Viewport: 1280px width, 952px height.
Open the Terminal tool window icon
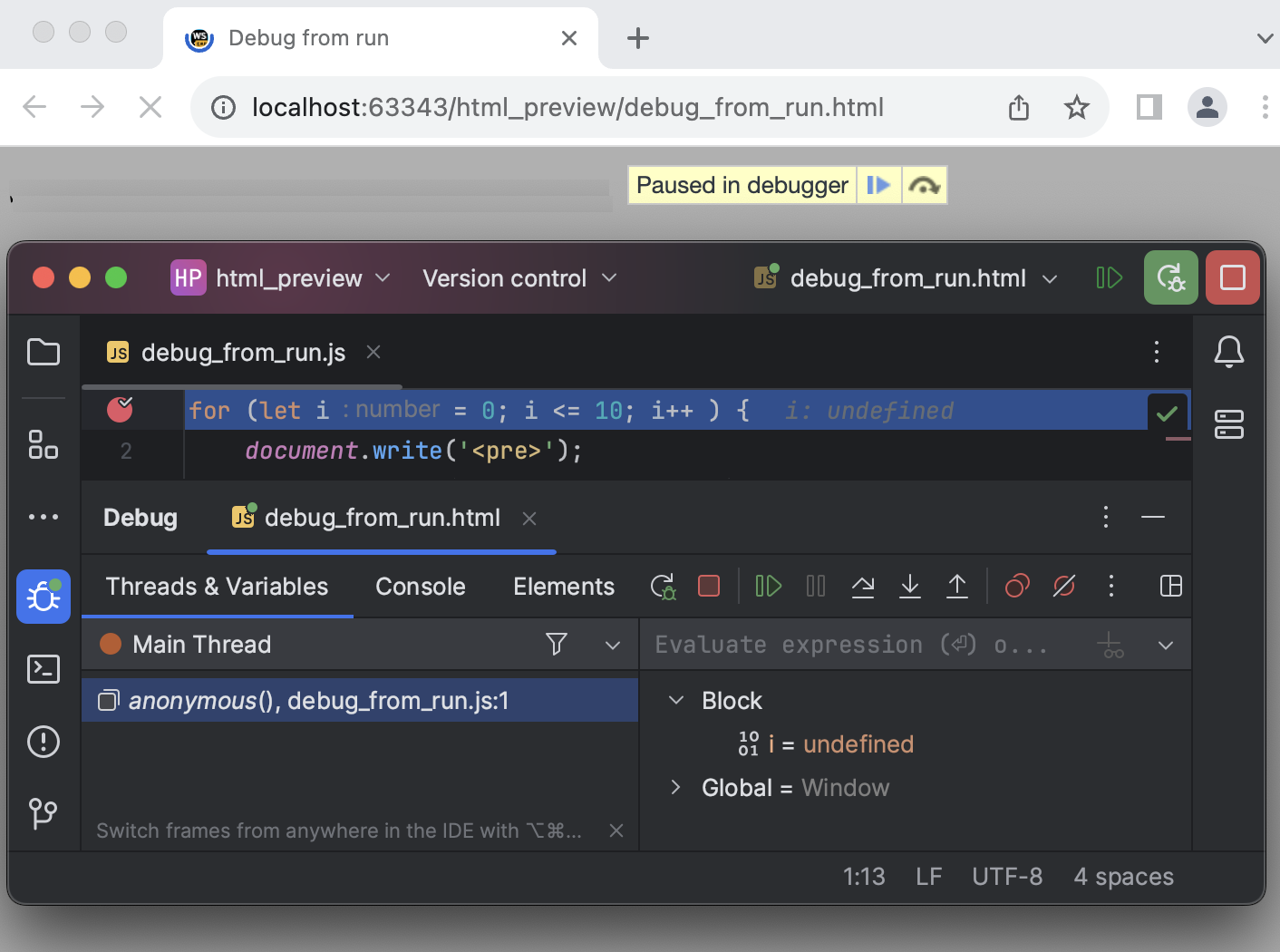click(43, 669)
